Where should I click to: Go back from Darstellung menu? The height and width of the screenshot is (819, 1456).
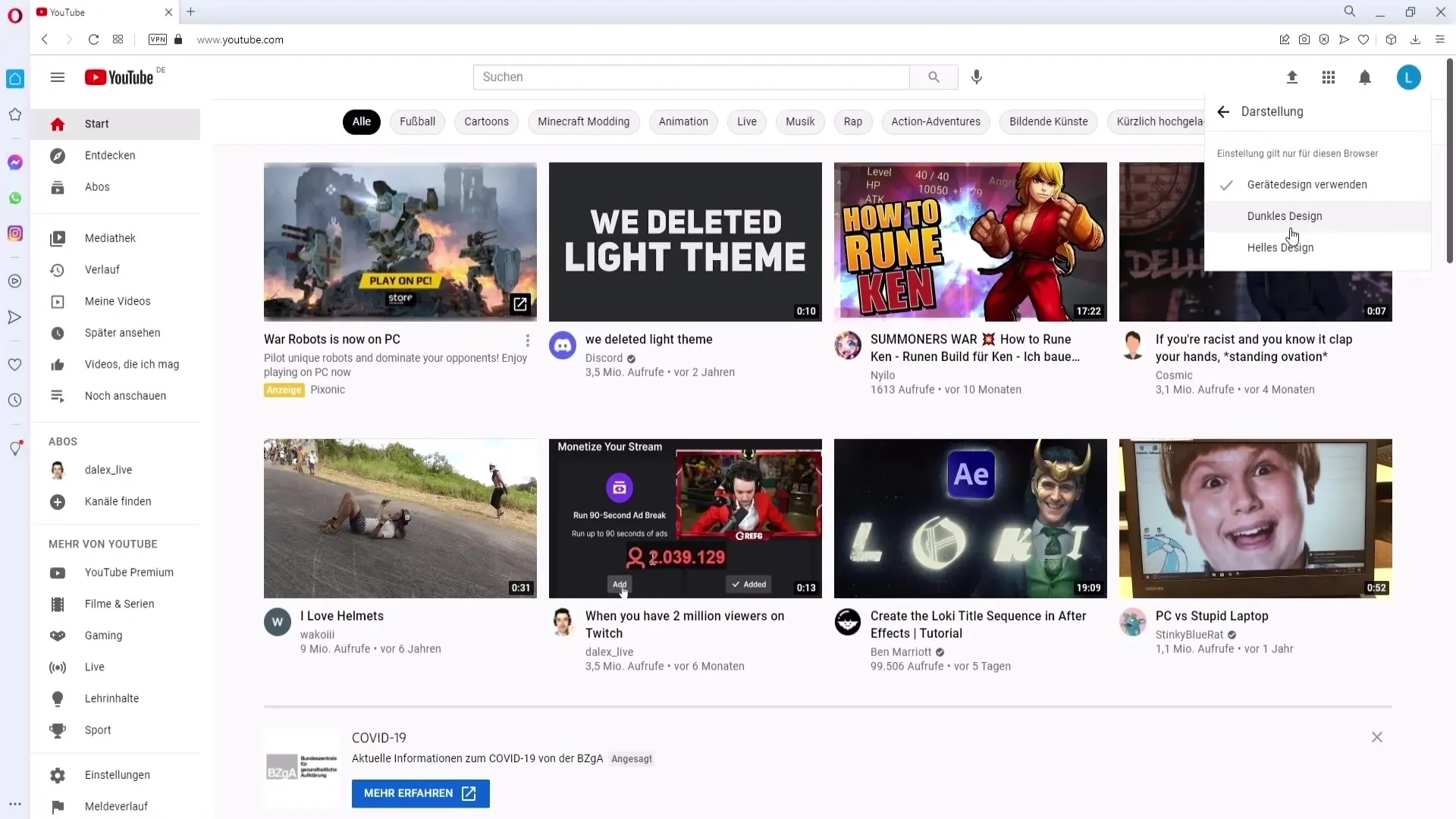[x=1223, y=111]
